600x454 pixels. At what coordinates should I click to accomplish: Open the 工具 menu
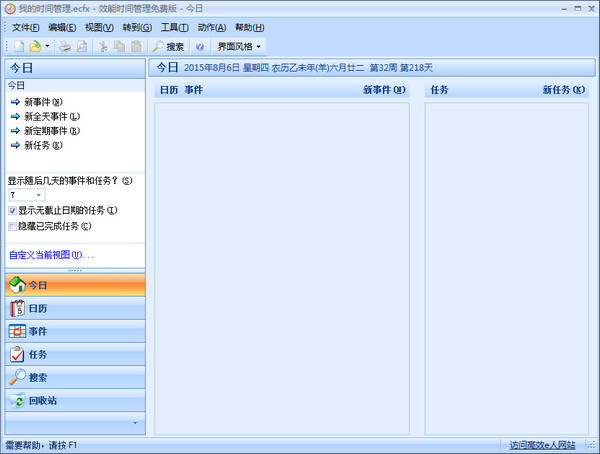174,27
